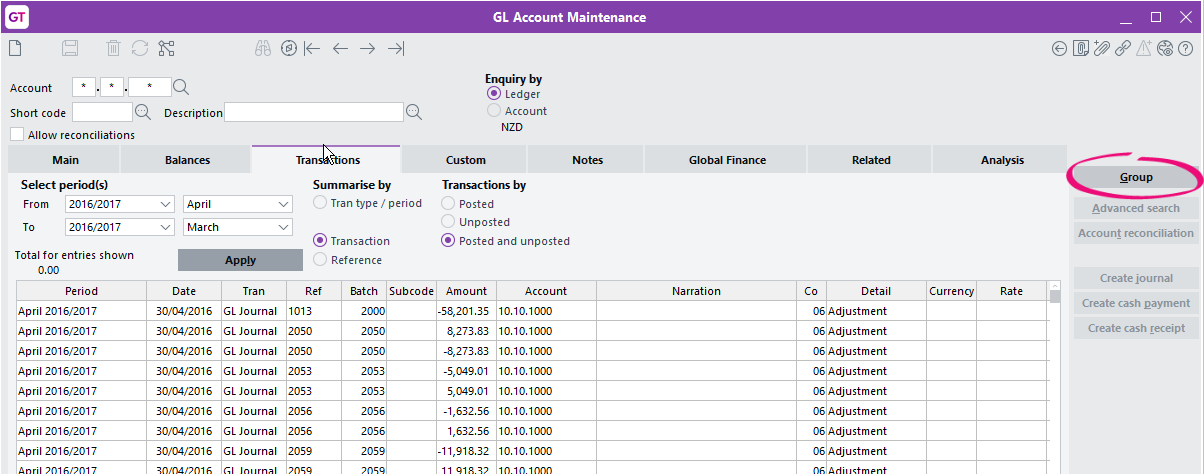
Task: Enable the Allow reconciliations checkbox
Action: coord(17,135)
